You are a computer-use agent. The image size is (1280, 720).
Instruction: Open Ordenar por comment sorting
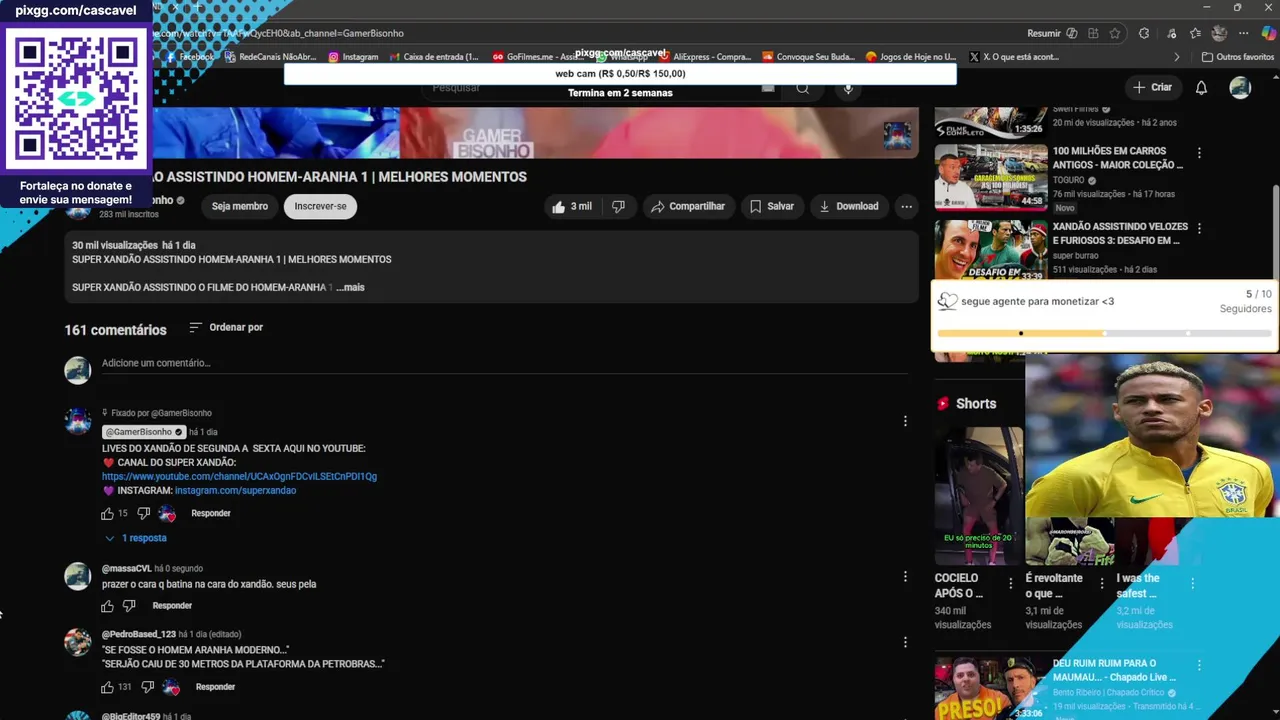tap(226, 328)
